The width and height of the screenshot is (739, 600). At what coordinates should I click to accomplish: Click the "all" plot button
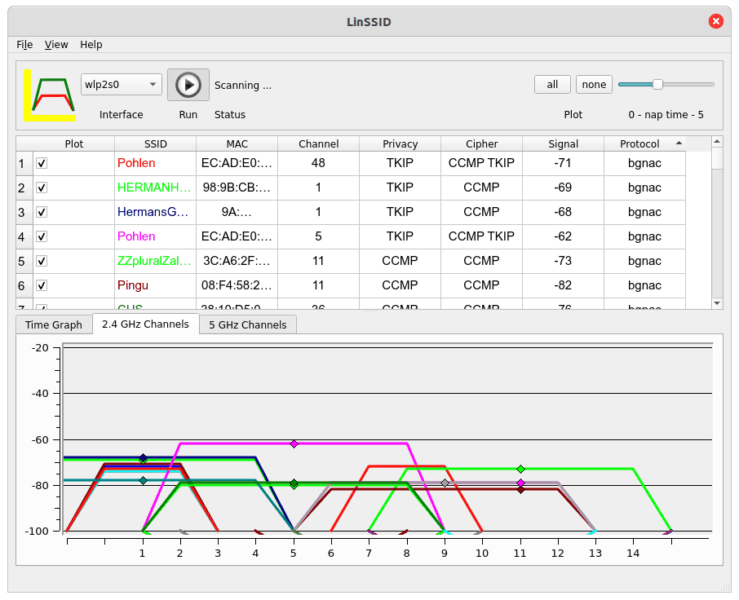pyautogui.click(x=552, y=84)
